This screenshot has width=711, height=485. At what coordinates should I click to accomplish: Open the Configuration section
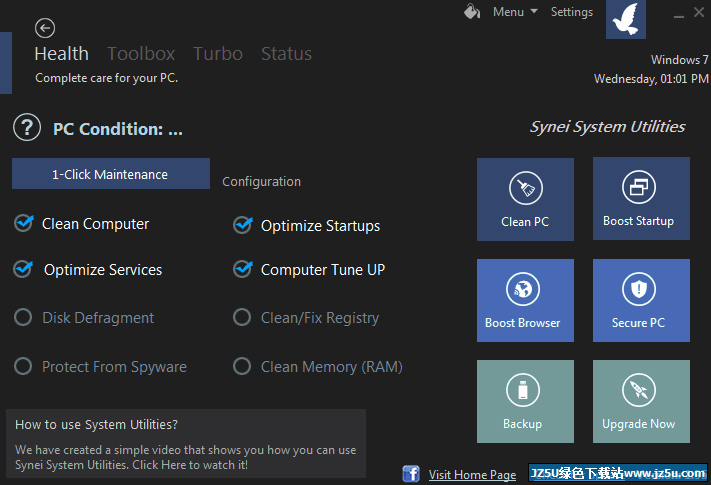(x=261, y=182)
